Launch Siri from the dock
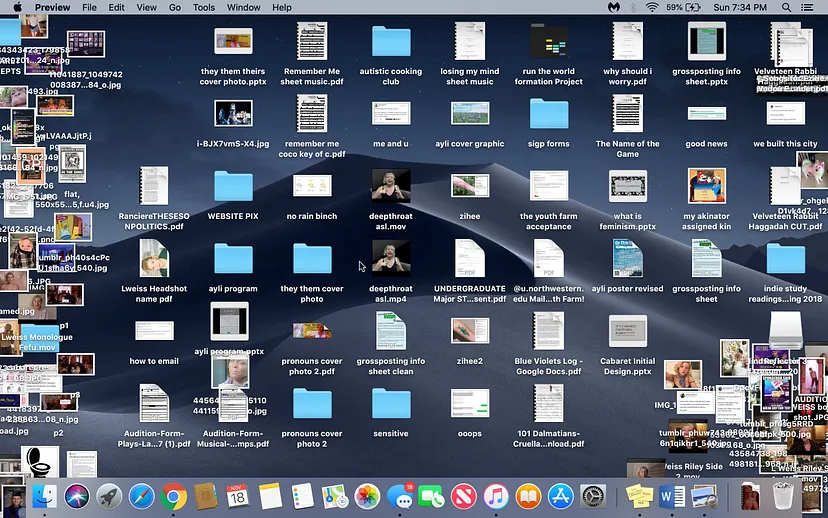Screen dimensions: 828x518 (x=77, y=496)
